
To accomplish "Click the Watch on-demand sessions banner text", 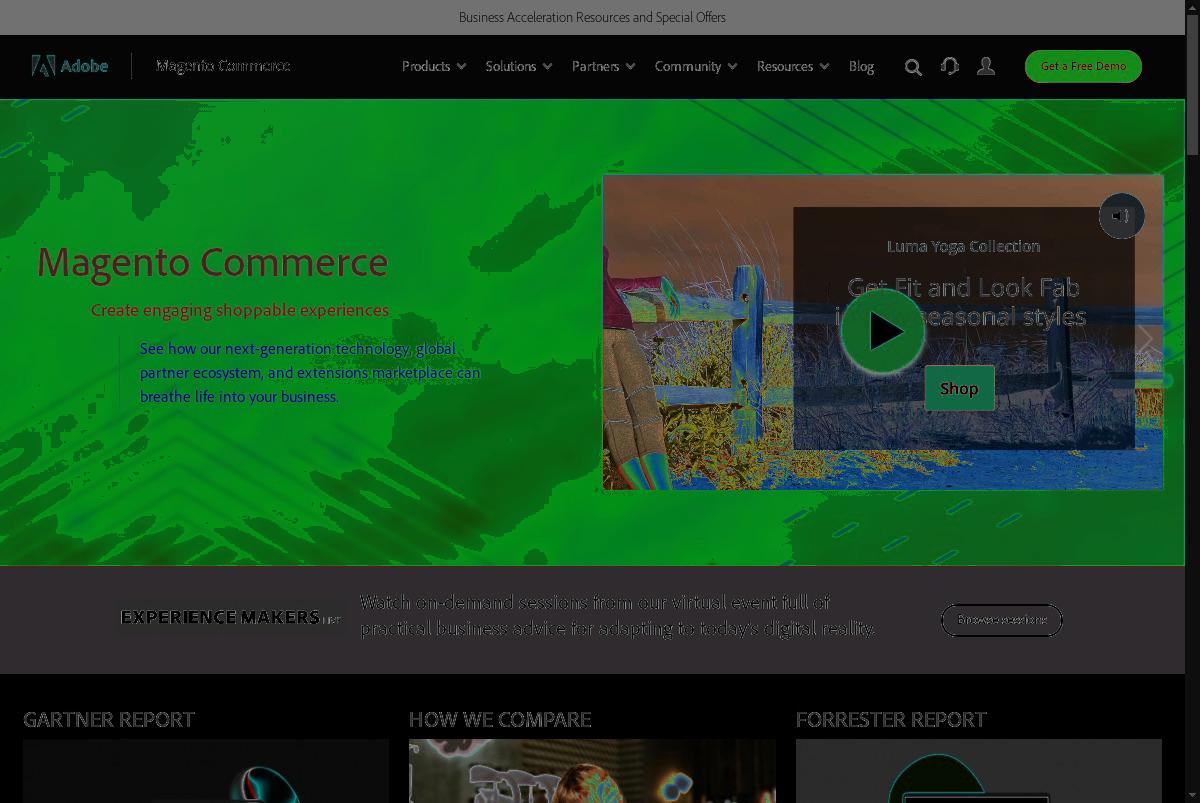I will [617, 615].
